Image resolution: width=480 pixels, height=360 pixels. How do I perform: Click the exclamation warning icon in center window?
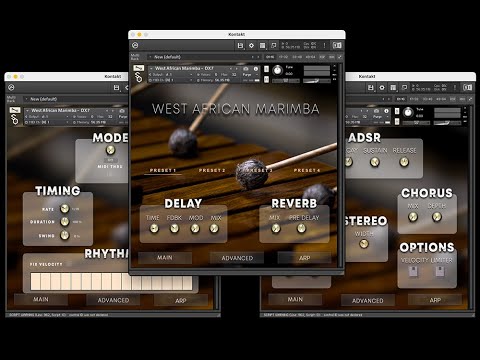[324, 45]
